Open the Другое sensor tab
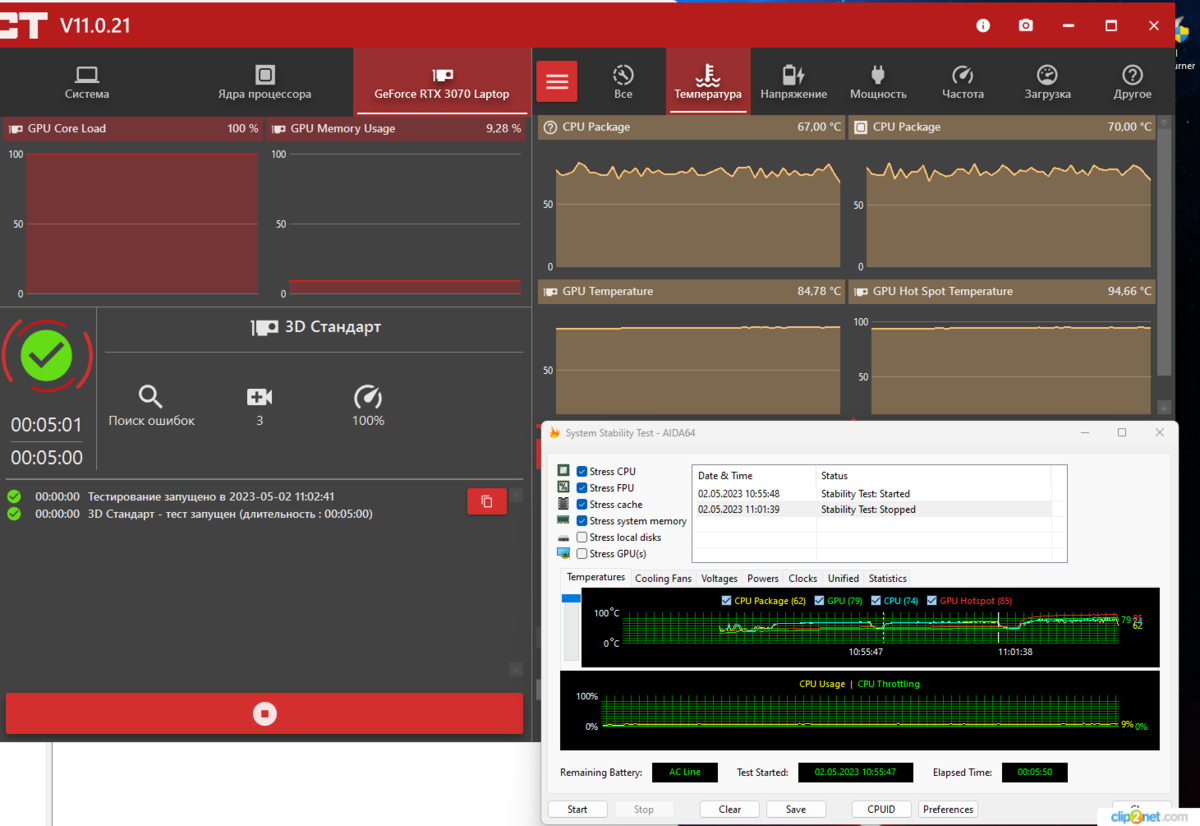Screen dimensions: 1200x826 click(x=1132, y=82)
